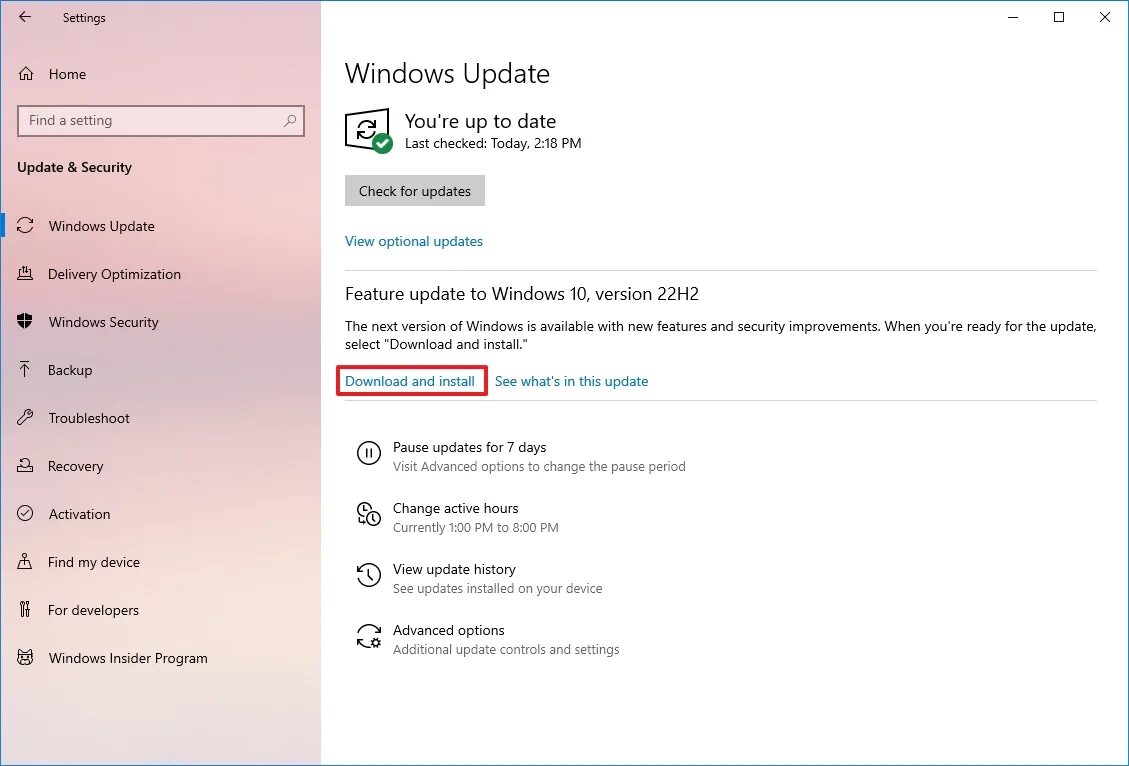Open View update history
Viewport: 1129px width, 766px height.
(454, 569)
